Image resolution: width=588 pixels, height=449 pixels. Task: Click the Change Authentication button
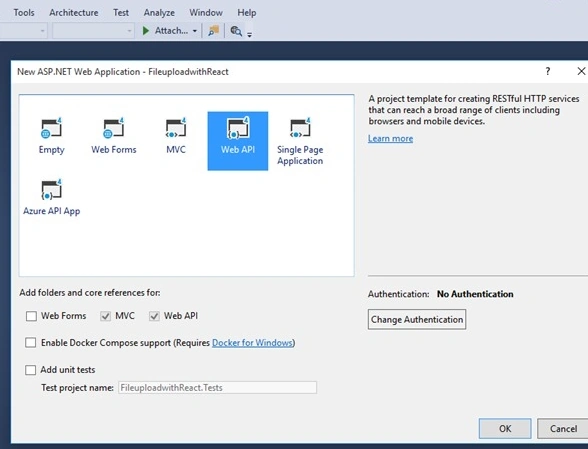click(x=417, y=320)
